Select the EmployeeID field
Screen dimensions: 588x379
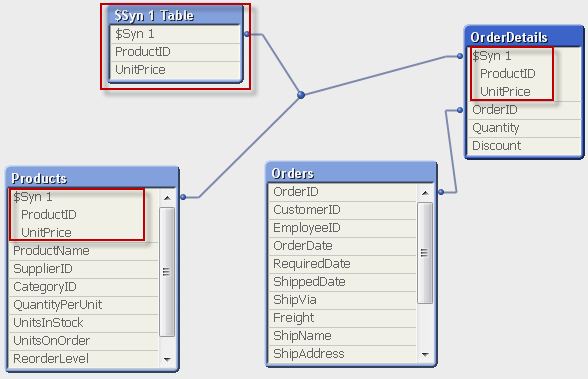pos(343,228)
